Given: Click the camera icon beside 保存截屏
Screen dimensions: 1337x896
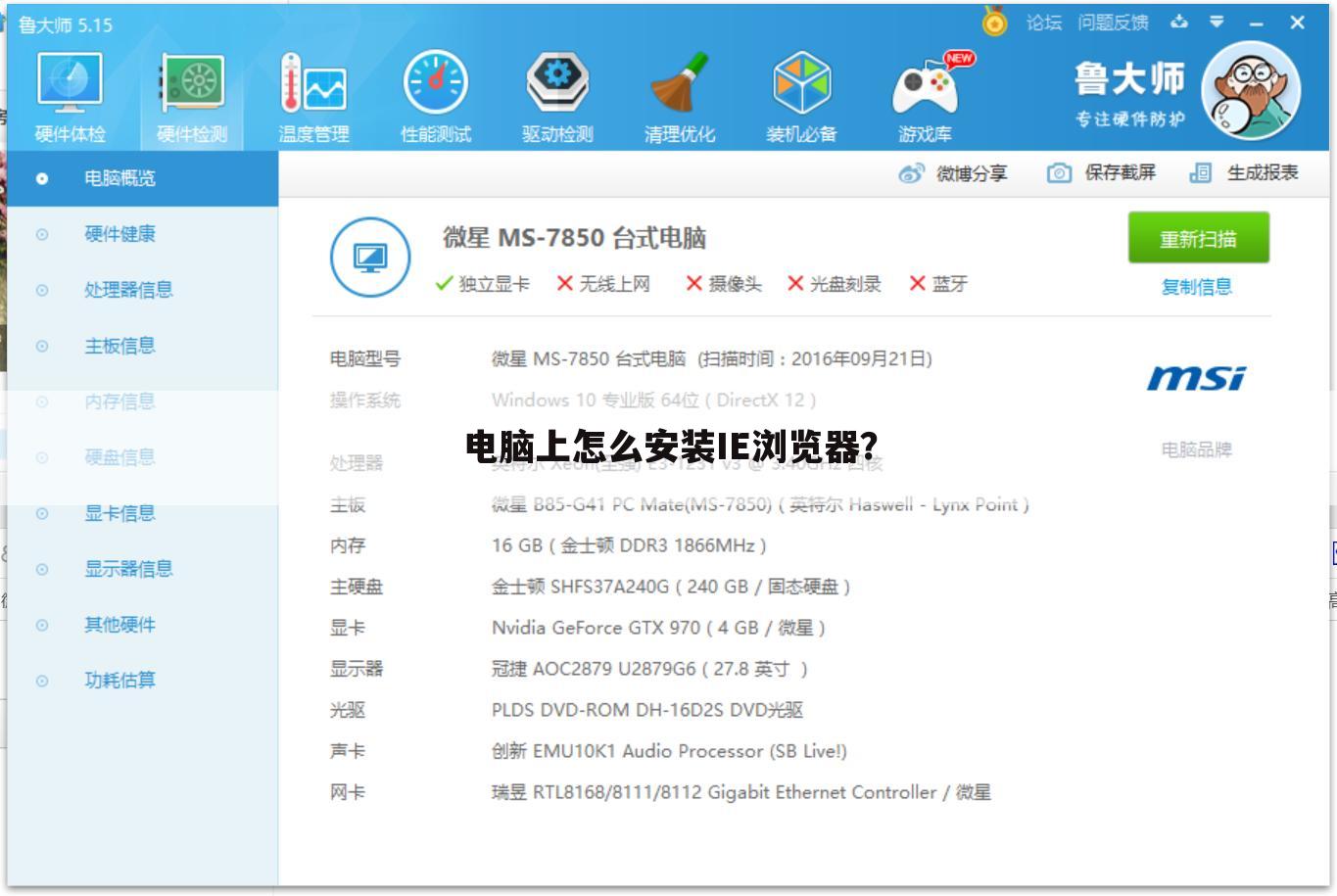Looking at the screenshot, I should [1059, 173].
